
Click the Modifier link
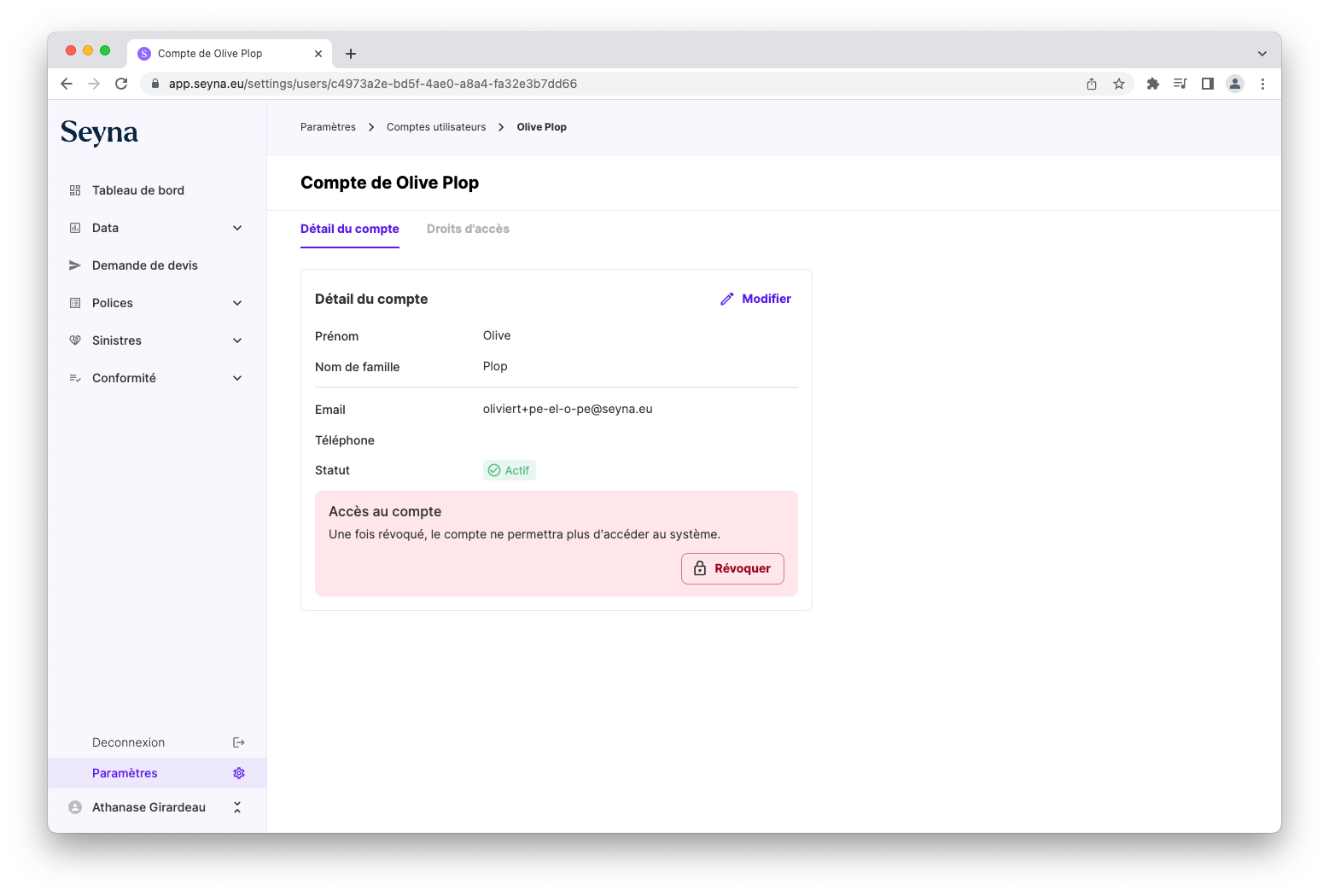coord(755,299)
